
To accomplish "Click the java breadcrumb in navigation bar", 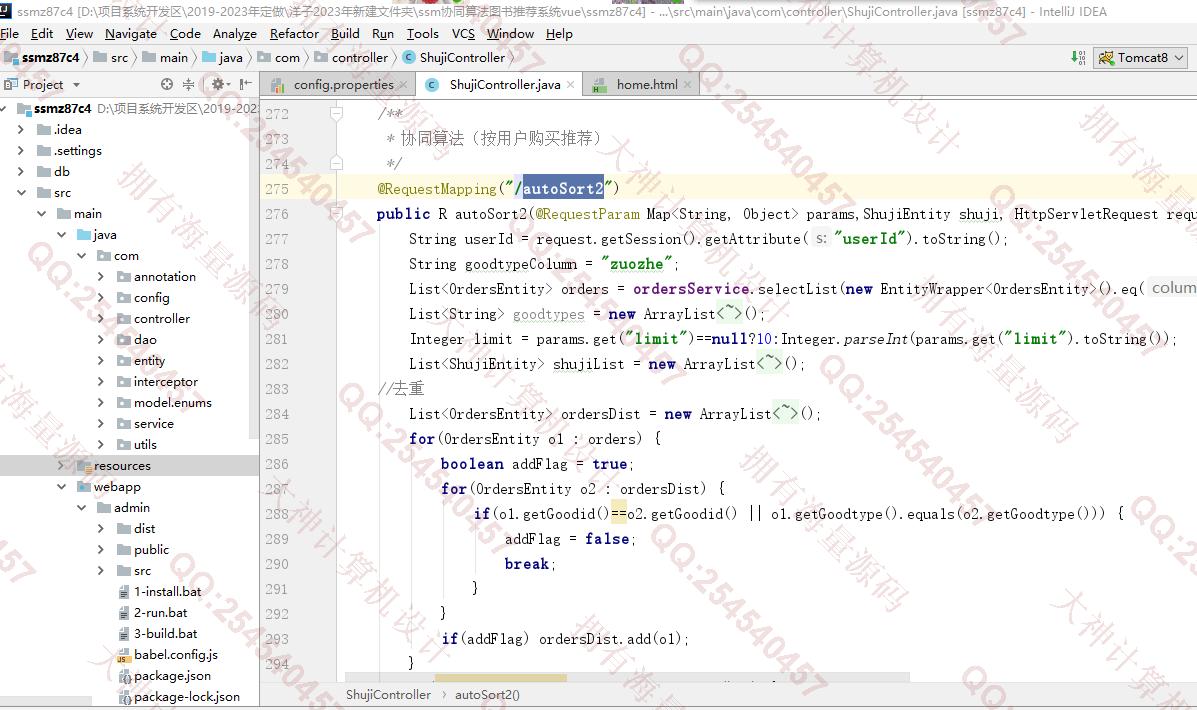I will [x=221, y=57].
